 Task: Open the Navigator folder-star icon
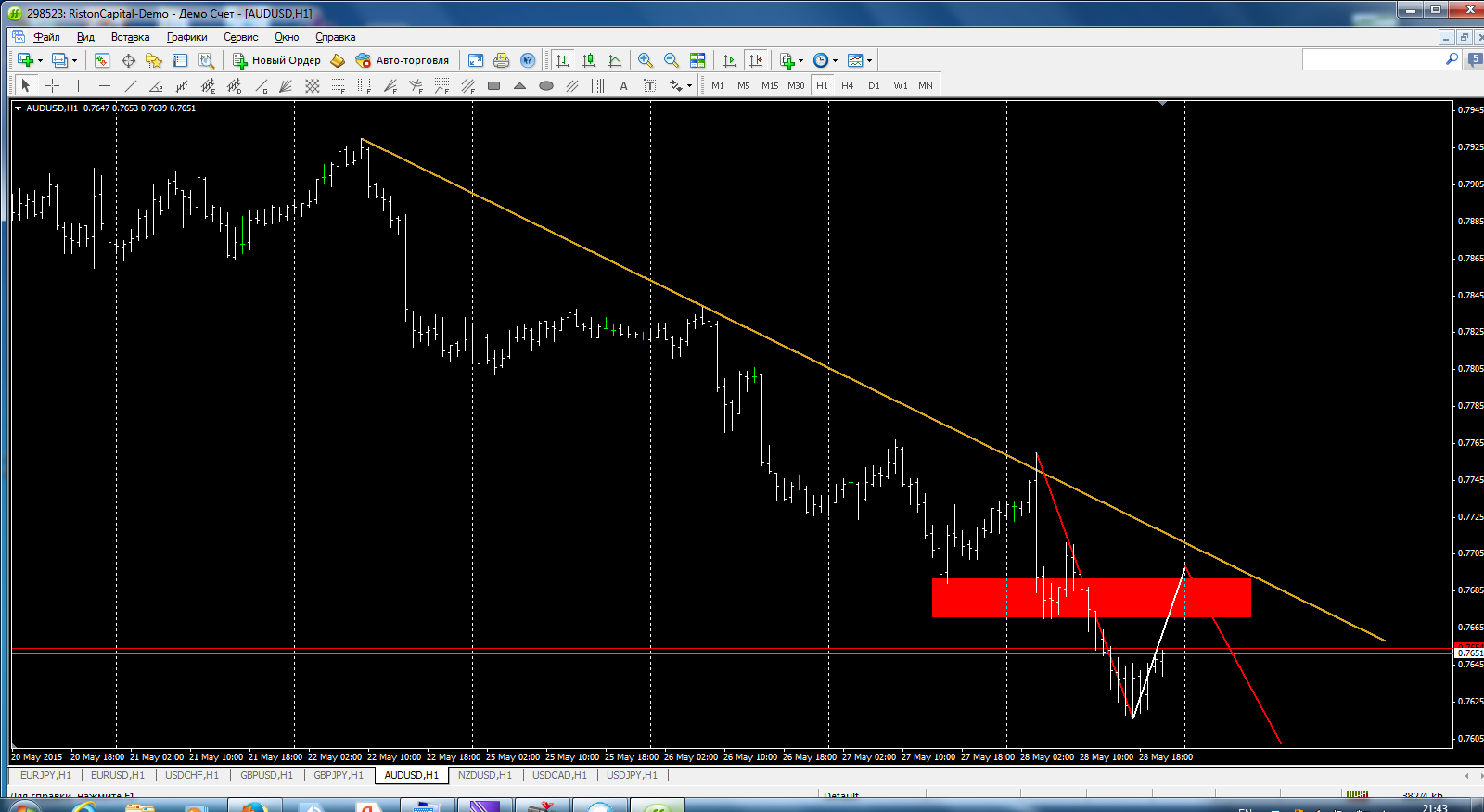click(154, 60)
